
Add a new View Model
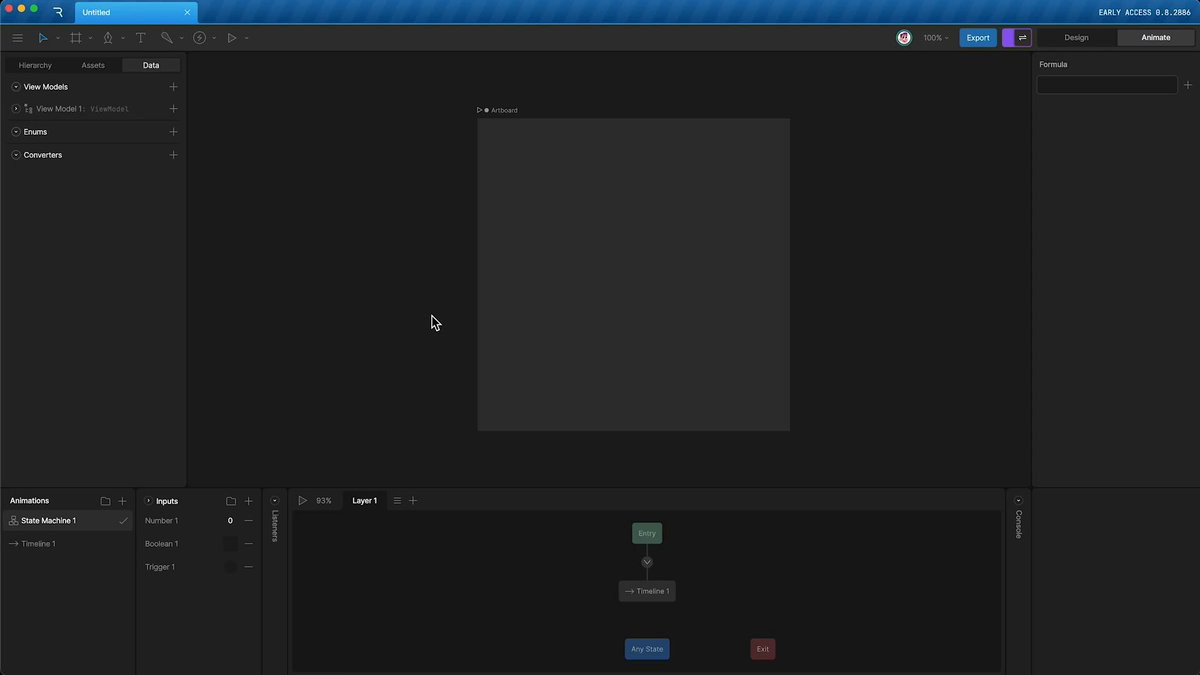click(173, 87)
